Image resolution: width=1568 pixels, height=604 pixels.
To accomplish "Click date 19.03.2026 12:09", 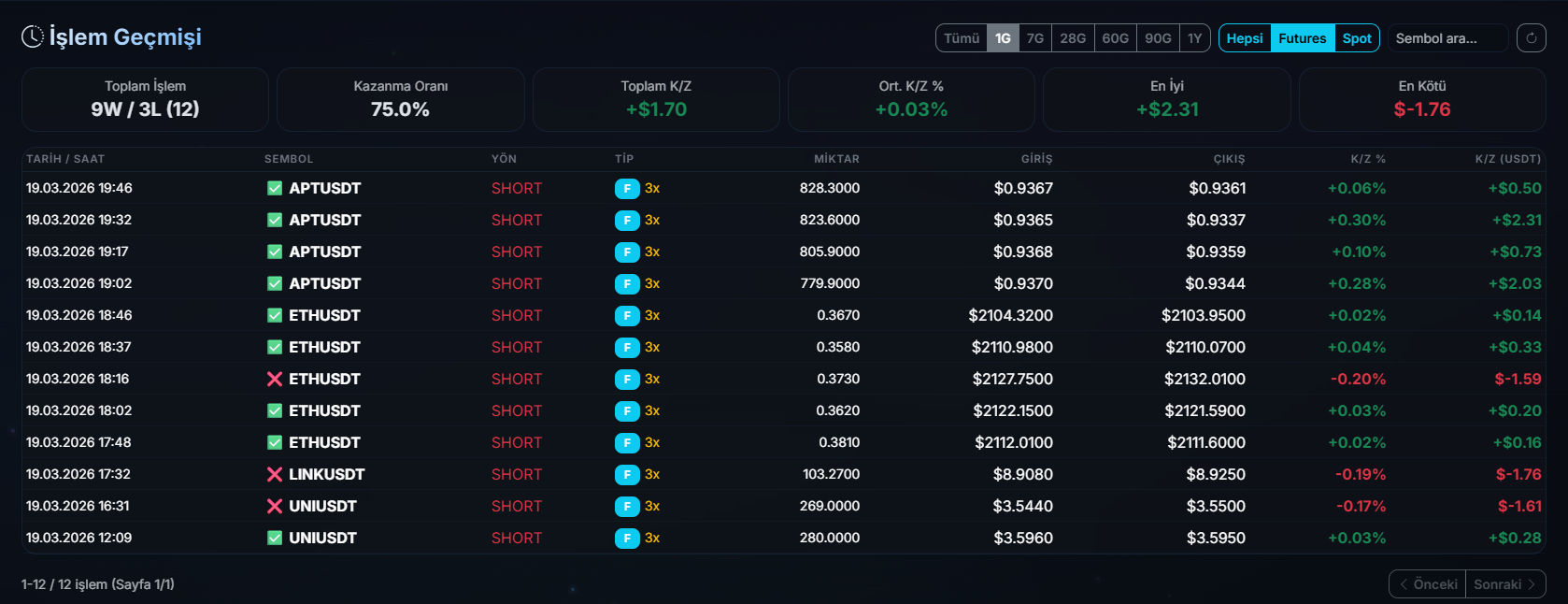I will coord(78,538).
